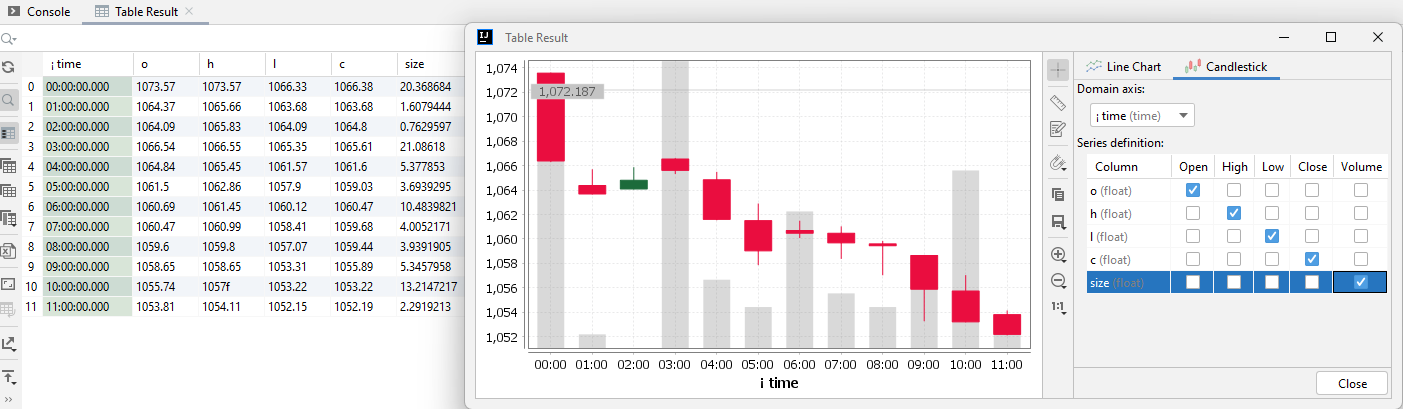Screen dimensions: 1403x409
Task: Switch to the Console tab
Action: 39,12
